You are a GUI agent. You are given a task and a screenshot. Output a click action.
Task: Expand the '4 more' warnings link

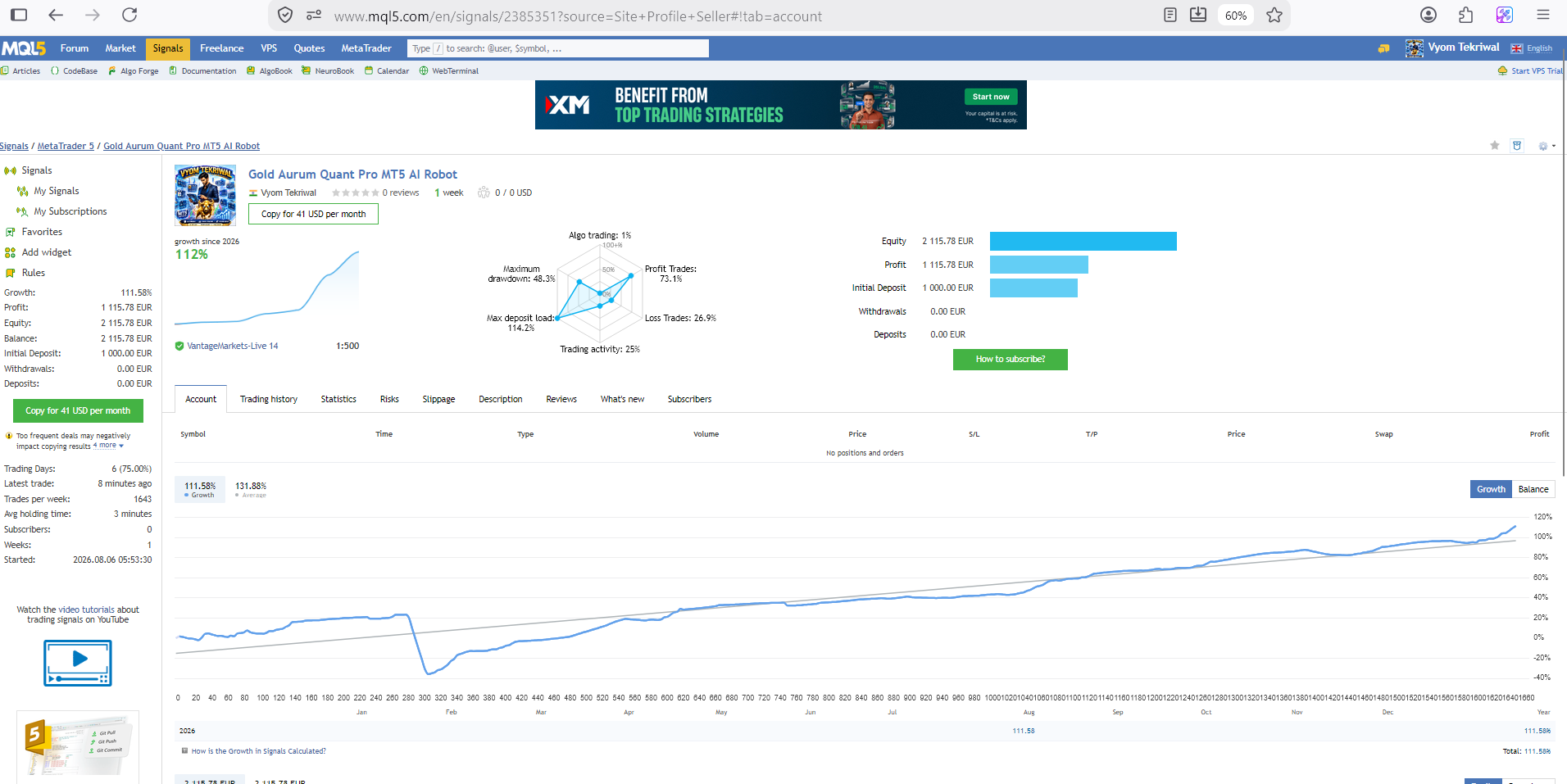pyautogui.click(x=108, y=446)
